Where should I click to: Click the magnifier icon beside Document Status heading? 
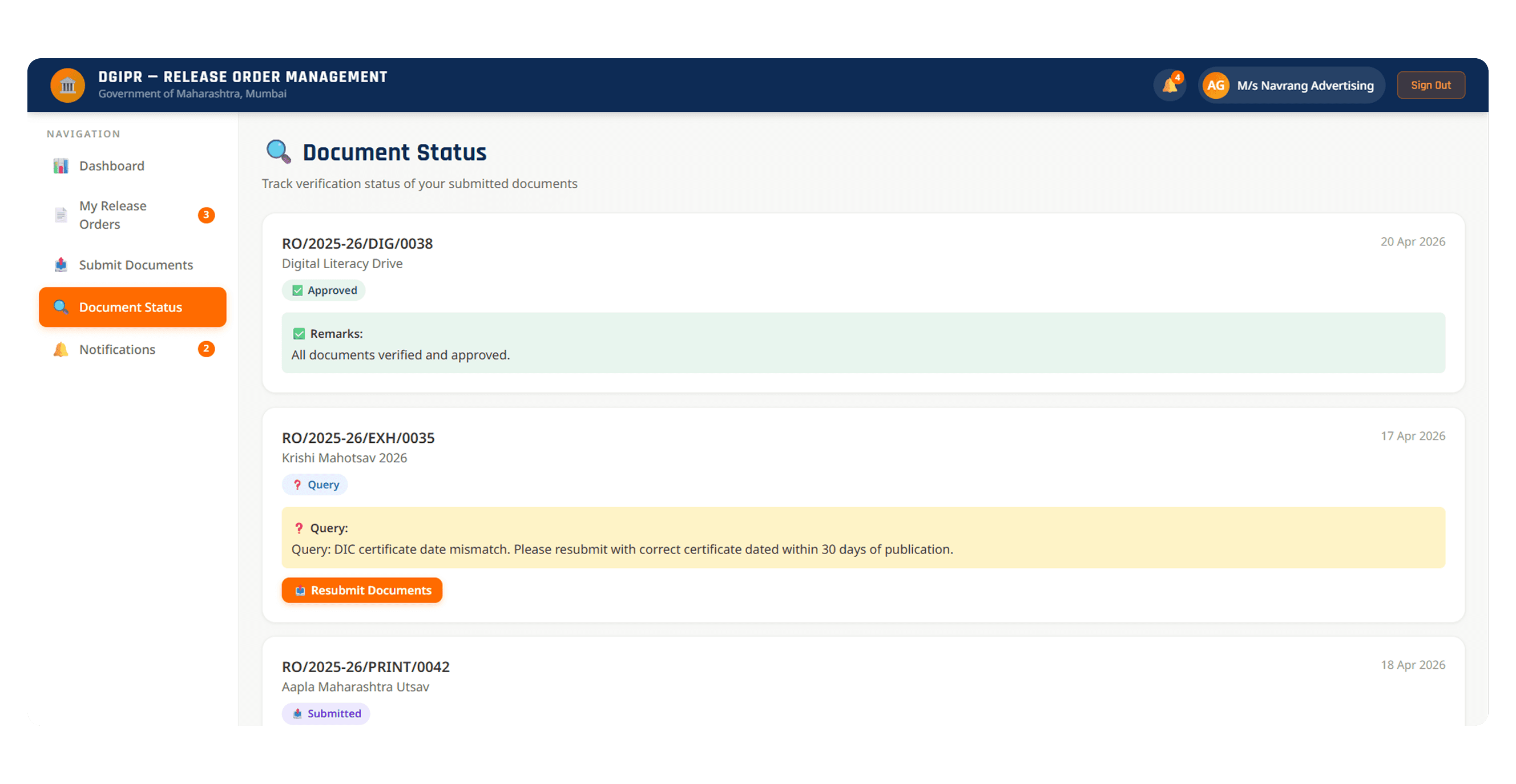(279, 152)
